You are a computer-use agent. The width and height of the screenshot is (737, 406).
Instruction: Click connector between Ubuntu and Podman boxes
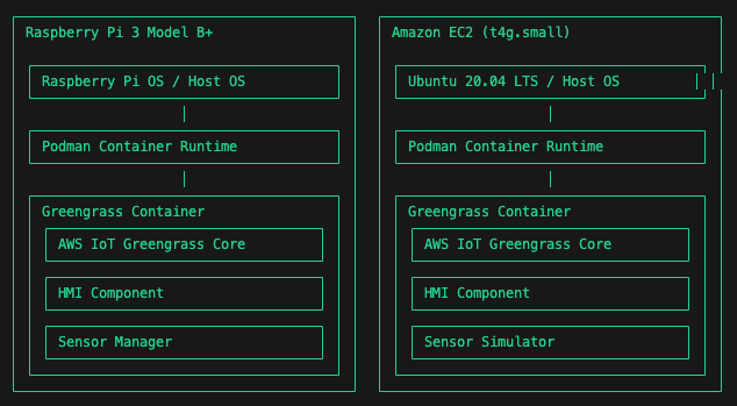[550, 114]
